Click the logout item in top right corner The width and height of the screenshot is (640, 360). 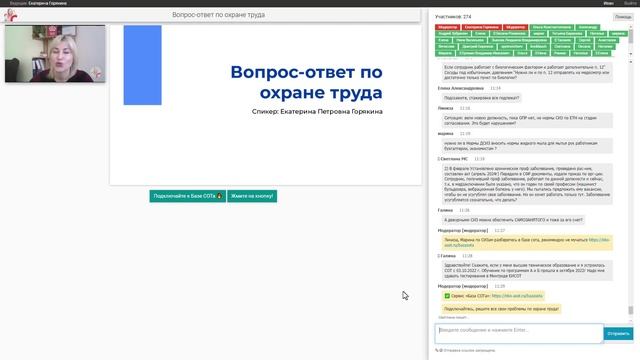[x=630, y=3]
